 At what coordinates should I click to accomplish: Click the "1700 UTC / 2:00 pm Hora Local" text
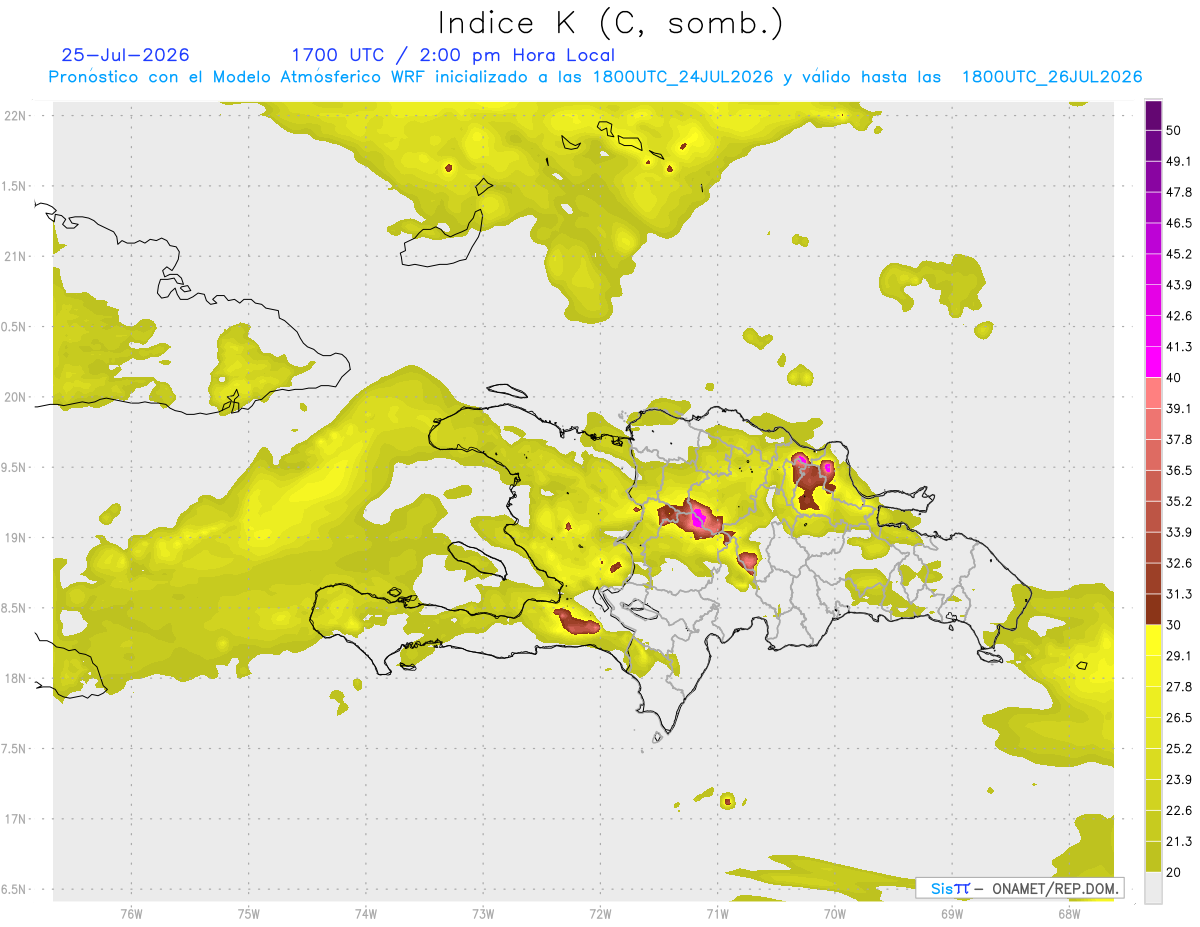click(x=453, y=55)
